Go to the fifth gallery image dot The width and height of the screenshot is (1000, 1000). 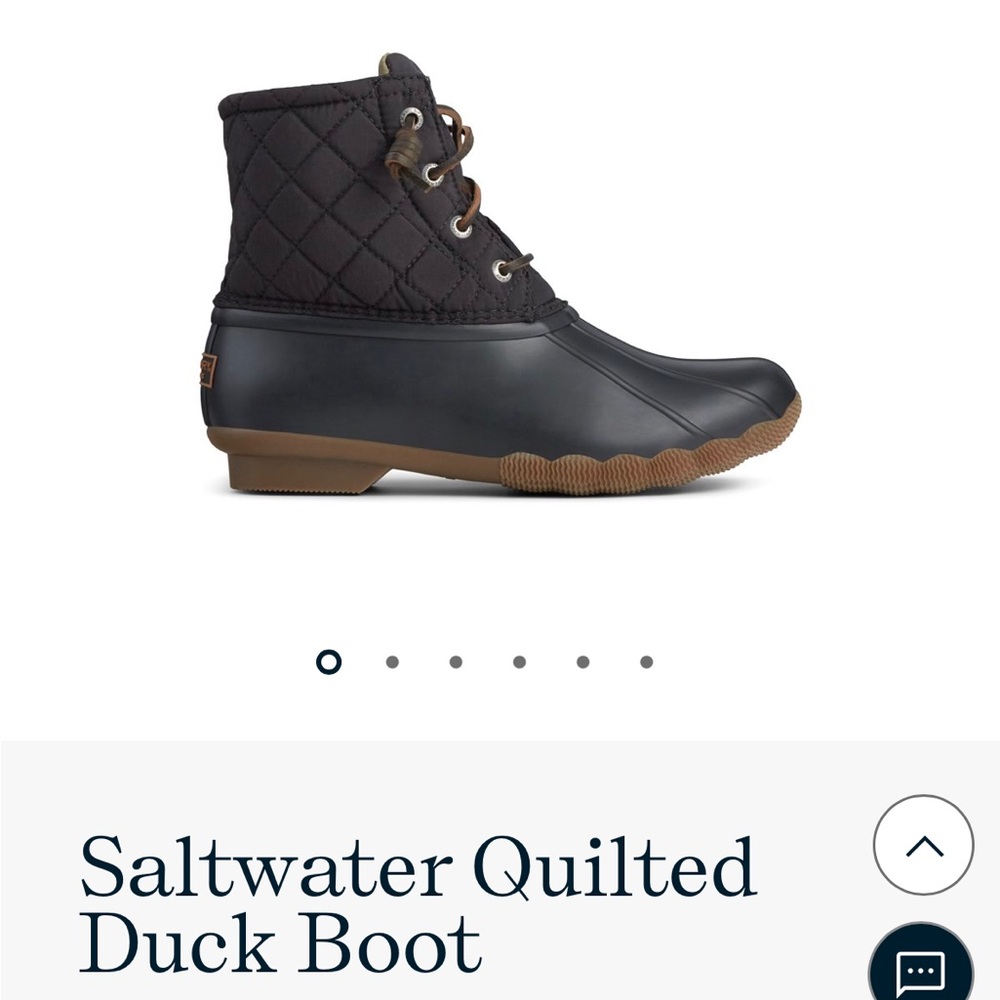point(582,662)
